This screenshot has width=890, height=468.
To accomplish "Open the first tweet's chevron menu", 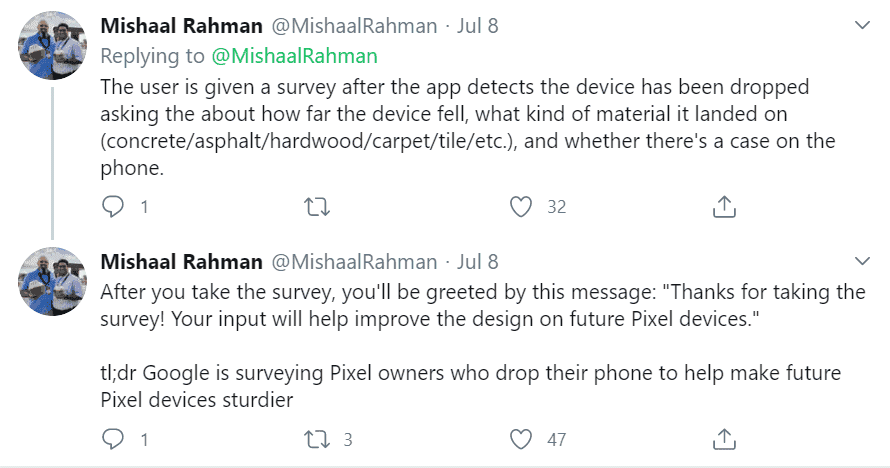I will point(862,25).
